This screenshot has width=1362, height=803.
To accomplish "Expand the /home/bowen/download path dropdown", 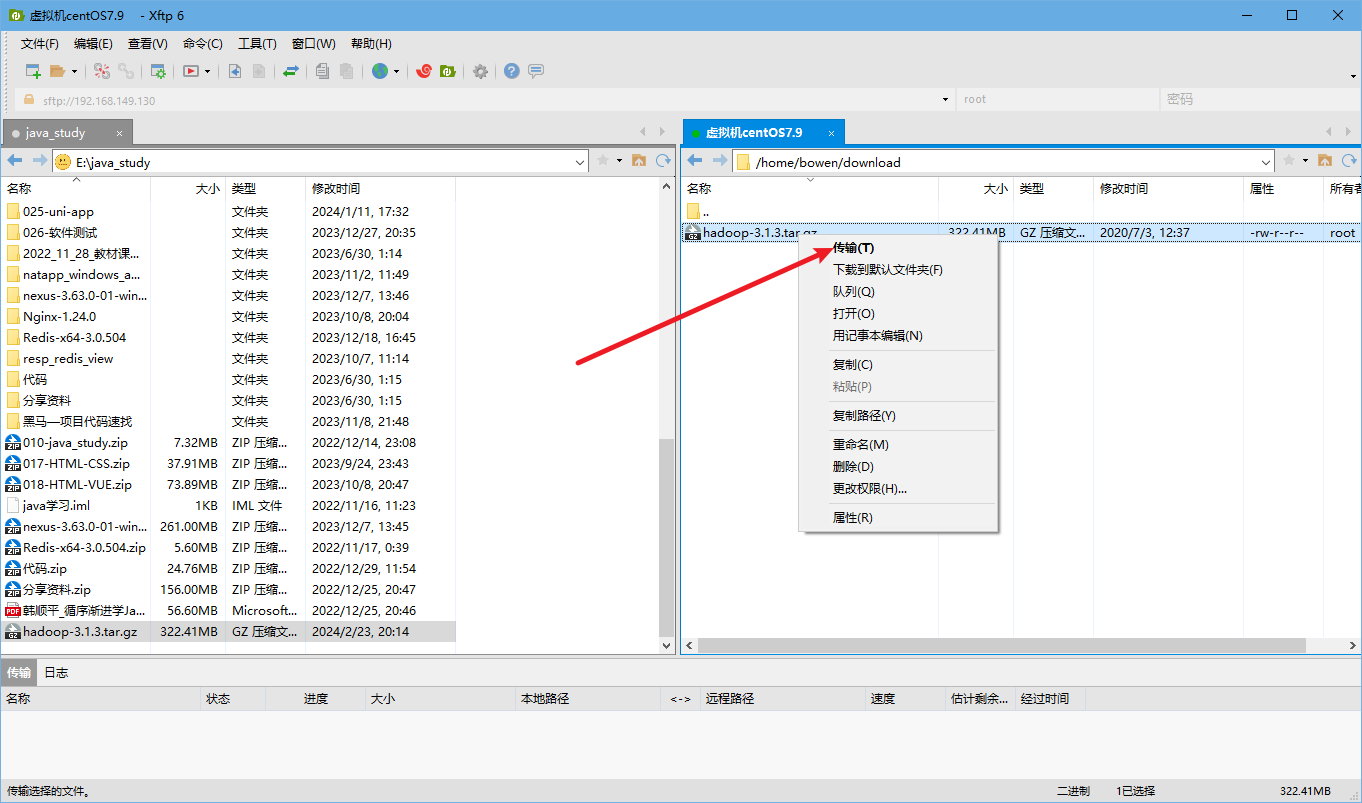I will 1266,162.
